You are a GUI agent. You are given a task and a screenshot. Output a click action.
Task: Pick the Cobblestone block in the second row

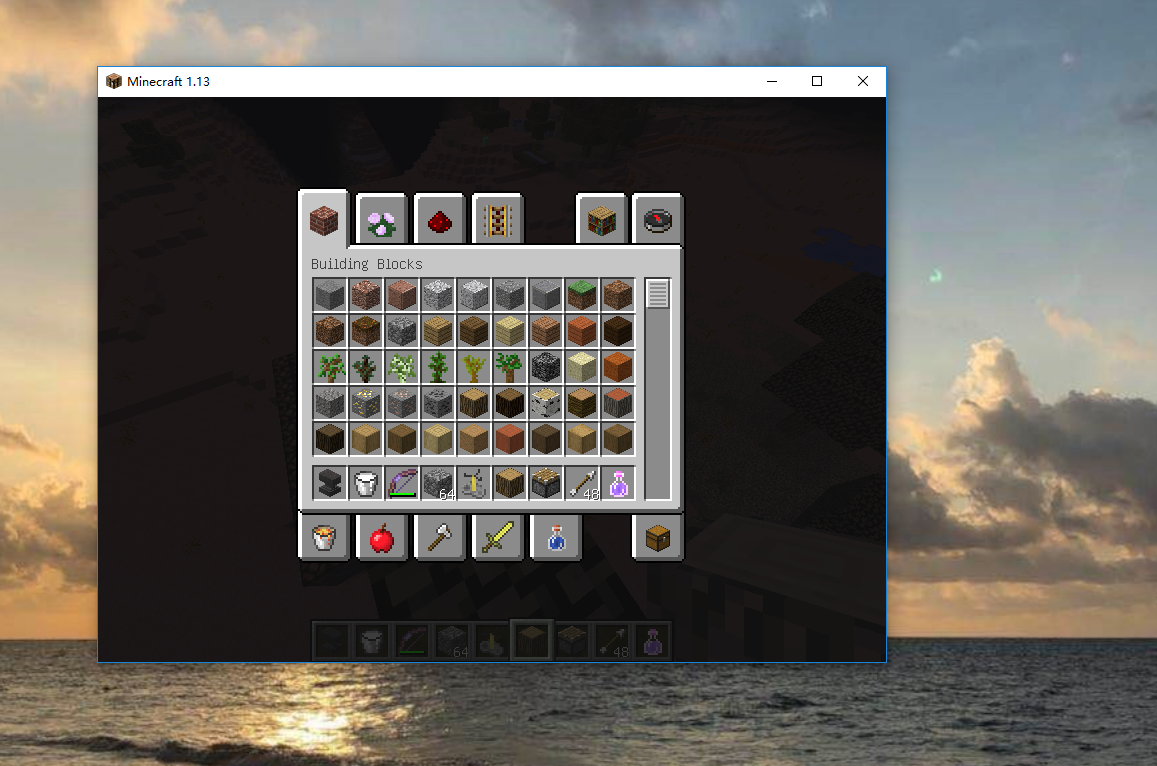point(401,331)
